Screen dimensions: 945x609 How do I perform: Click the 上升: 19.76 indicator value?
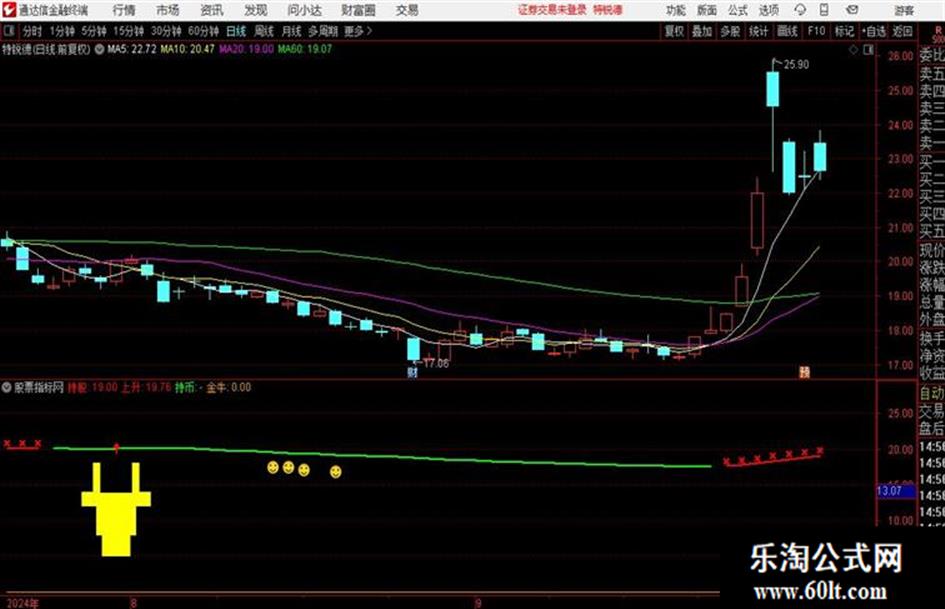click(146, 387)
